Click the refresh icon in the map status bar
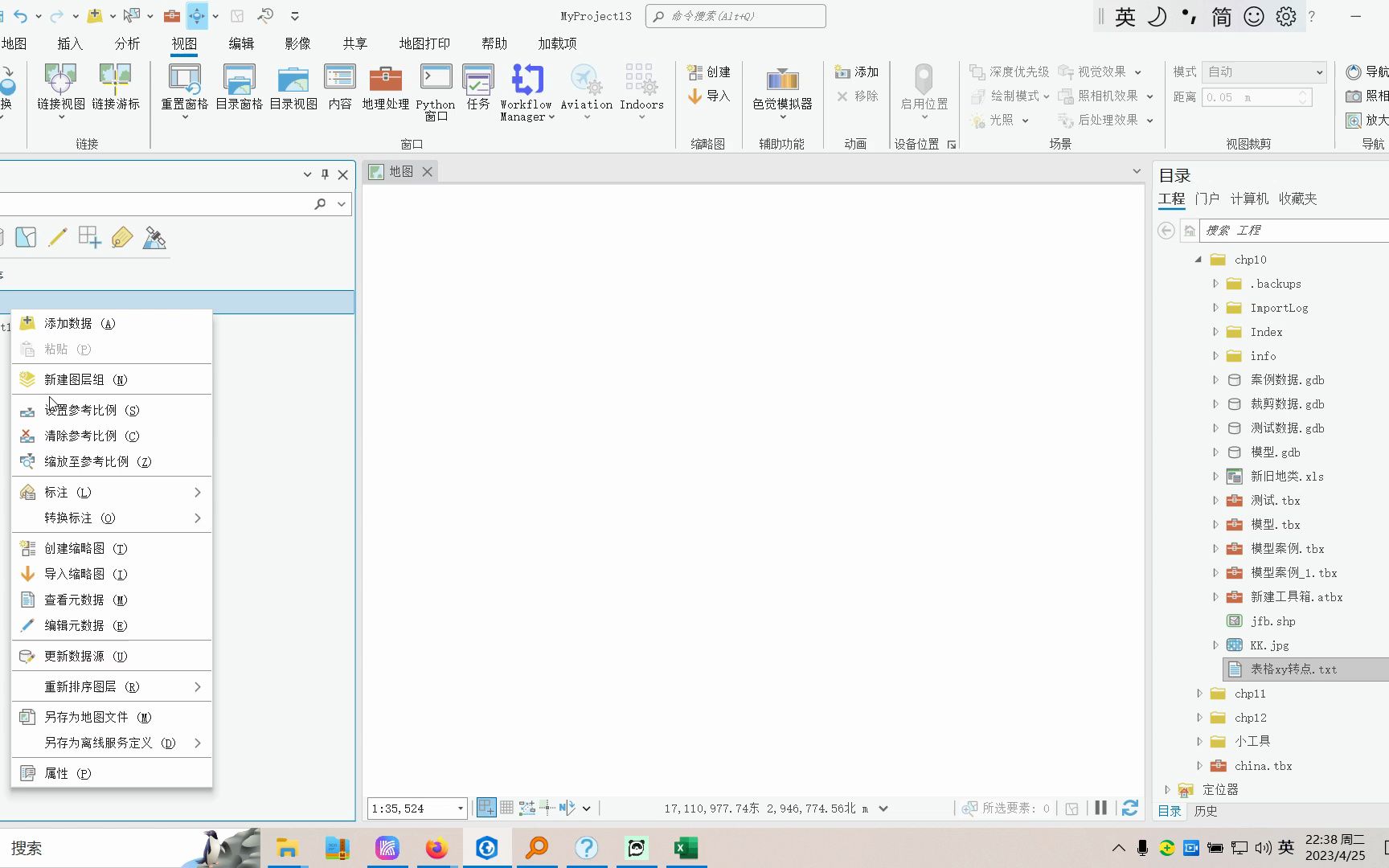 tap(1129, 808)
